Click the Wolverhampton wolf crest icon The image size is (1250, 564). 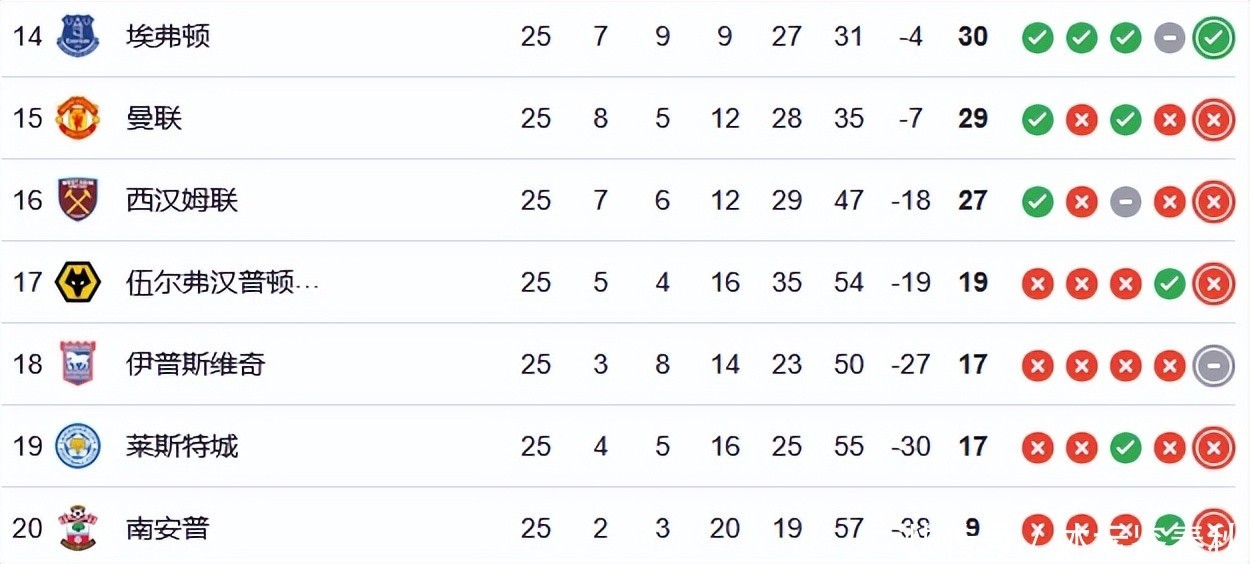[77, 282]
